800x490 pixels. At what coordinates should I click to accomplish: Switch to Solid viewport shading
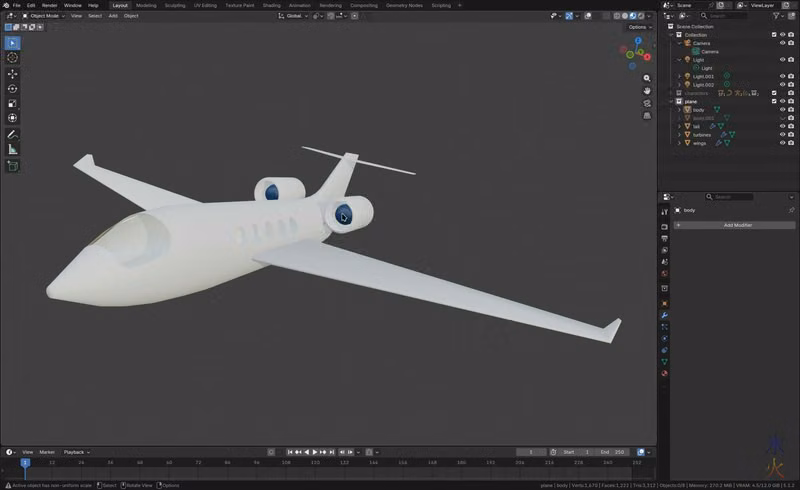click(625, 16)
